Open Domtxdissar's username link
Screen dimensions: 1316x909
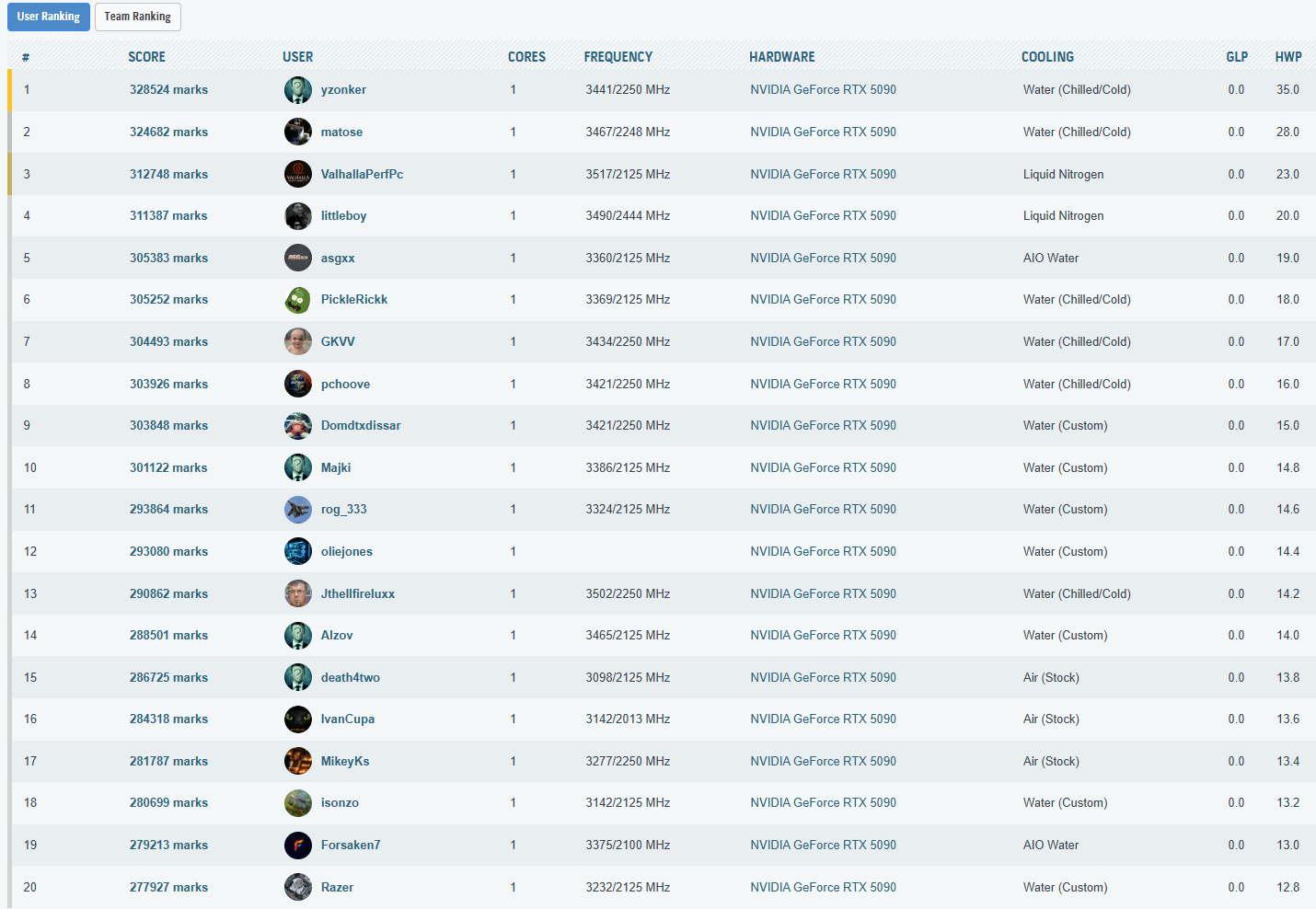coord(360,426)
